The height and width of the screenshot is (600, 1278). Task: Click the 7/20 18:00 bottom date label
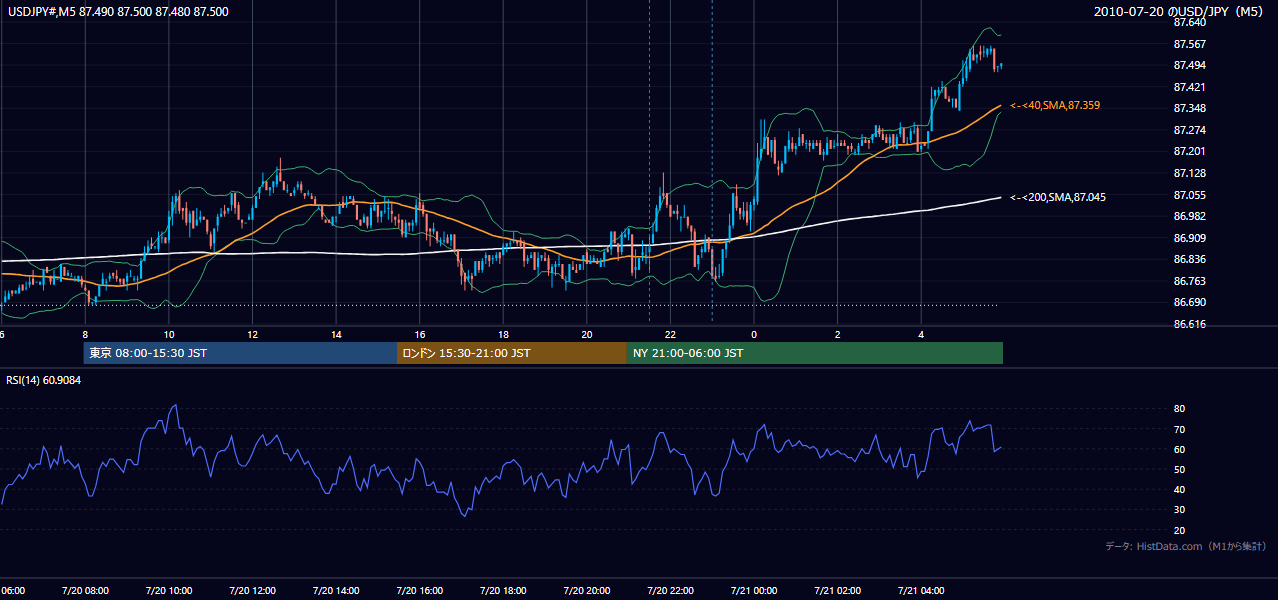click(503, 590)
